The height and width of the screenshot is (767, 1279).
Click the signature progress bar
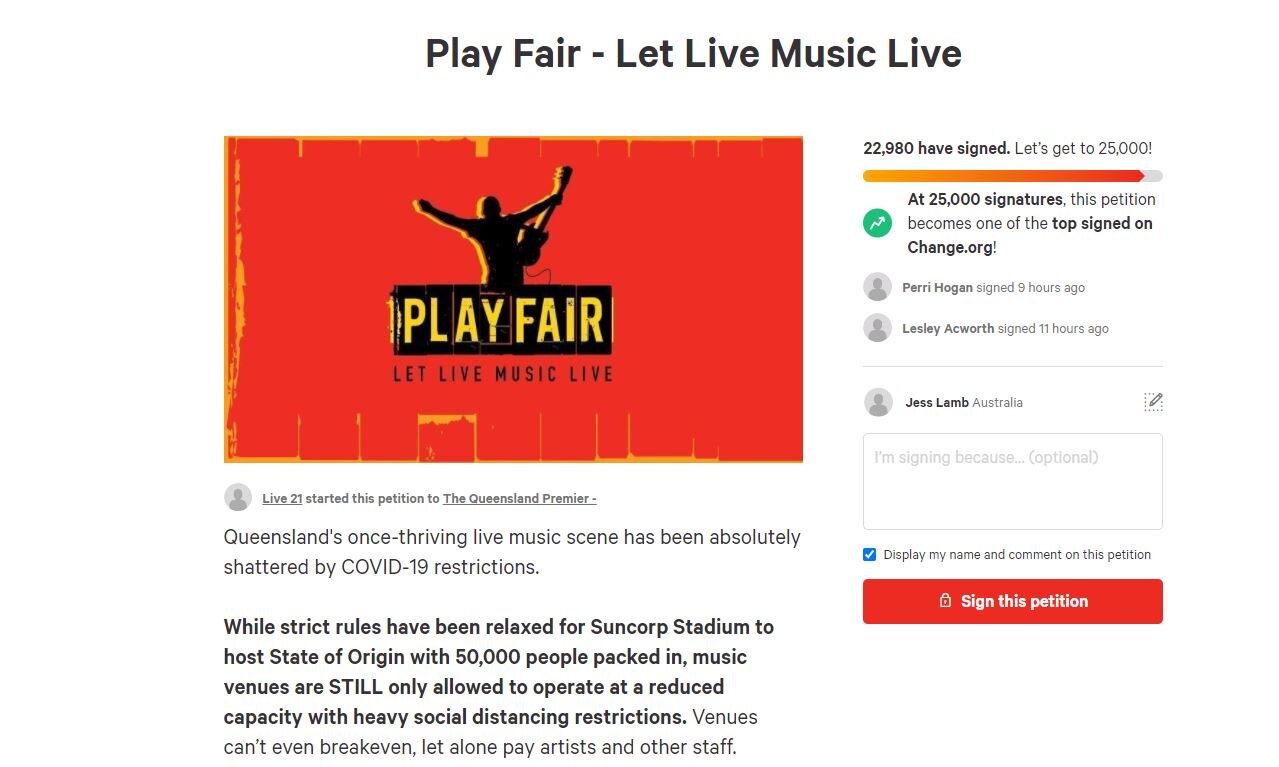tap(1012, 175)
